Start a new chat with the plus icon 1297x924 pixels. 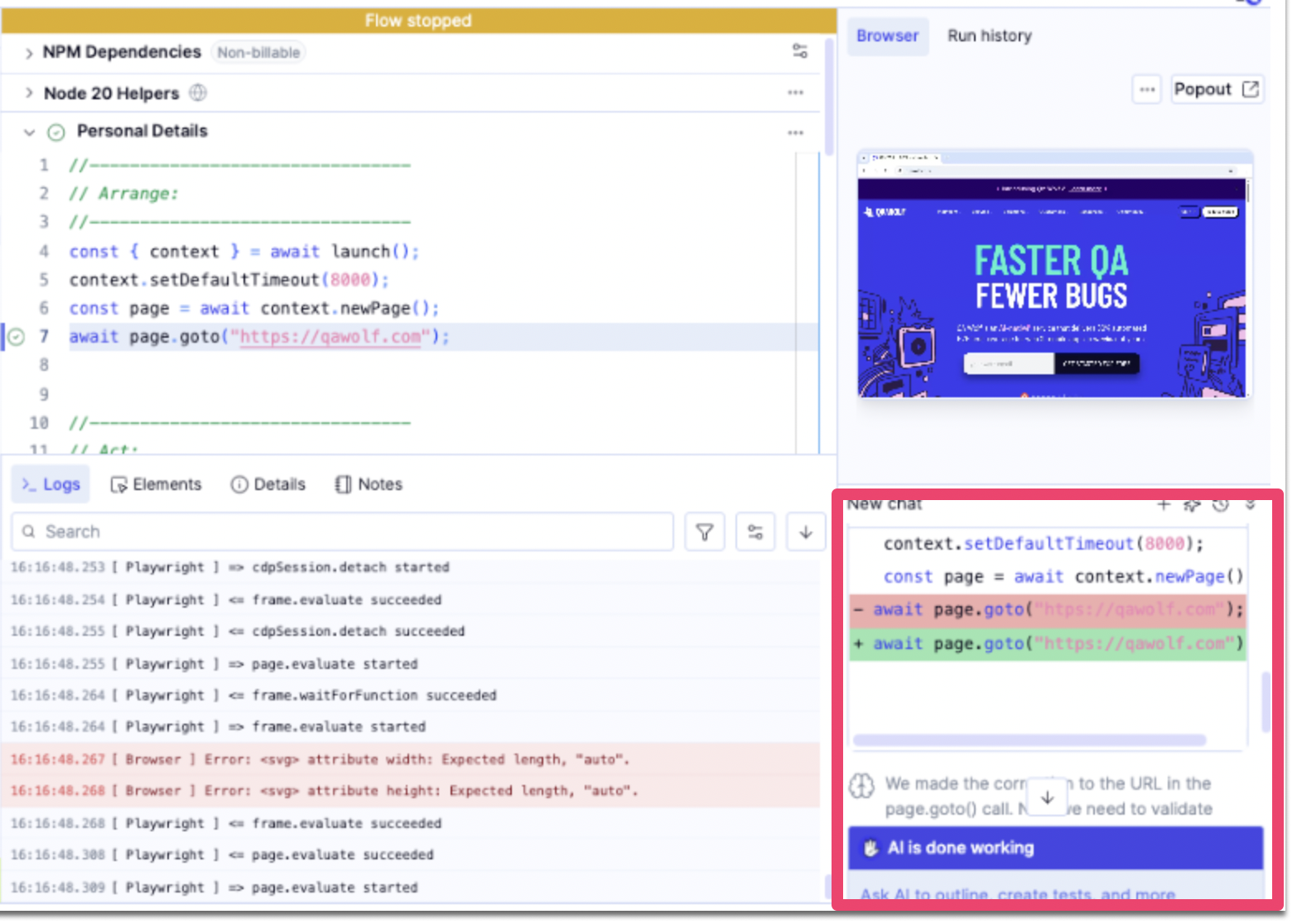coord(1164,504)
